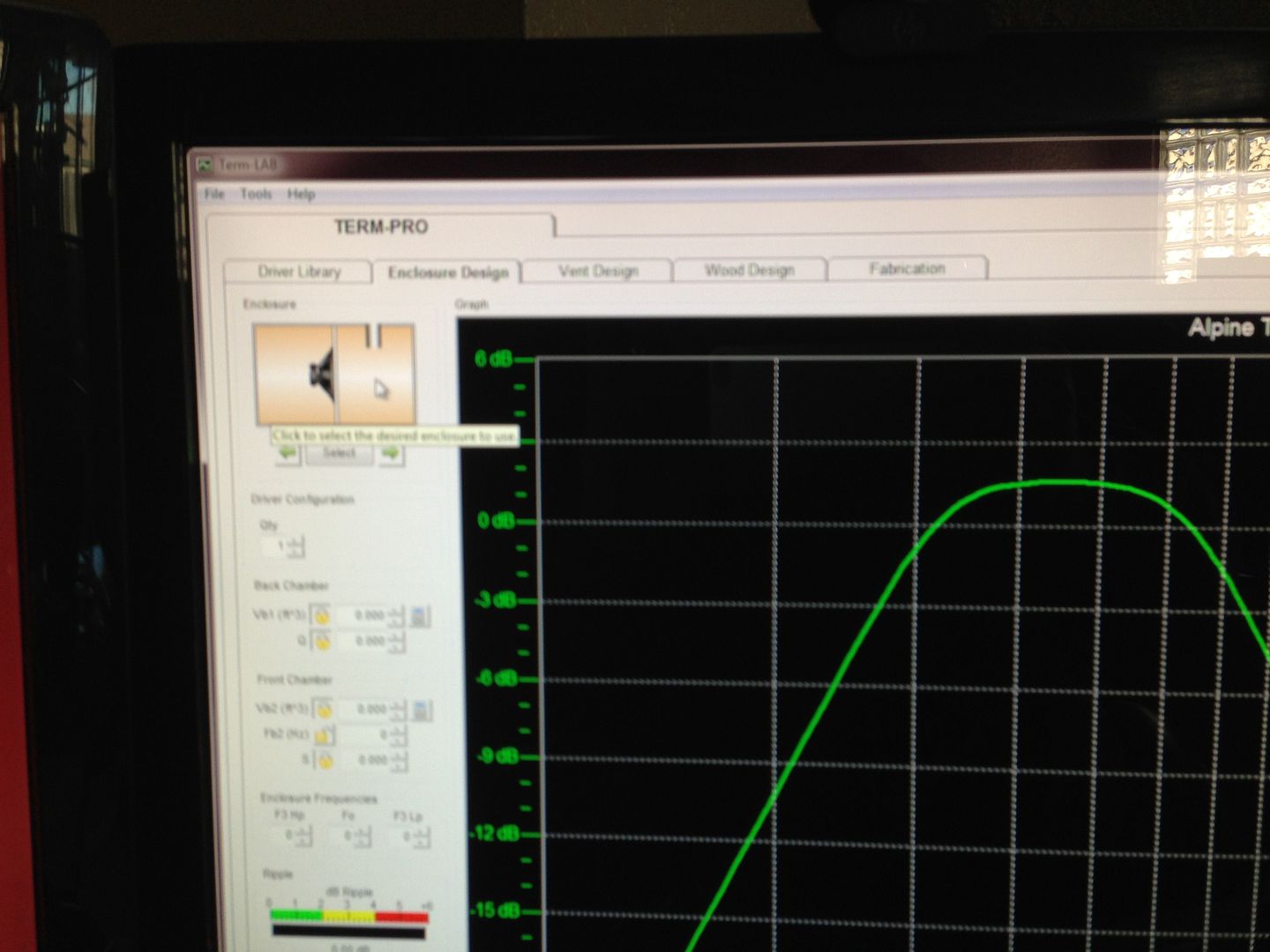
Task: Open the Vb1 calculator icon
Action: pyautogui.click(x=419, y=616)
